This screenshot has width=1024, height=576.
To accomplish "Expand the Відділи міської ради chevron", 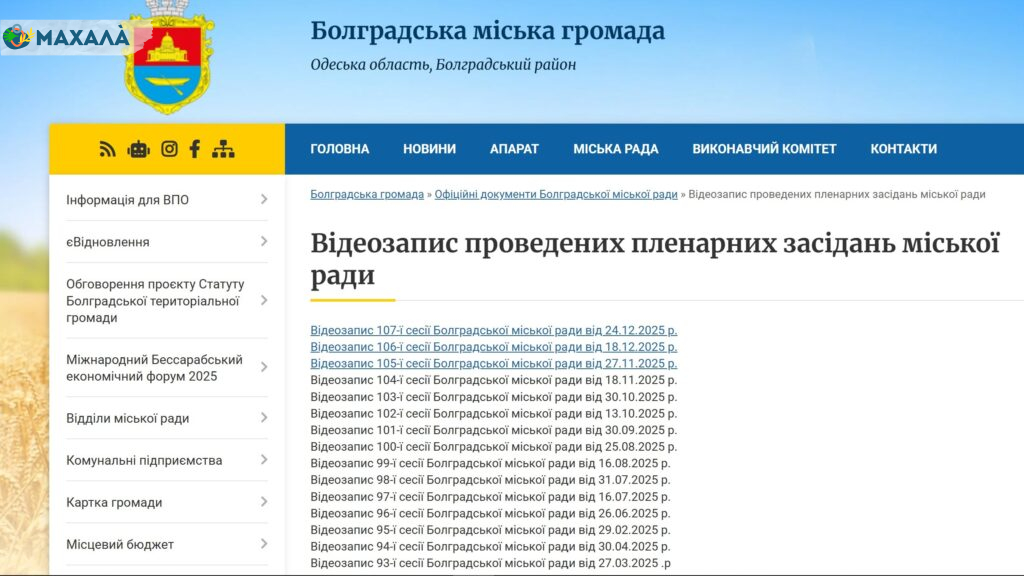I will pos(264,418).
